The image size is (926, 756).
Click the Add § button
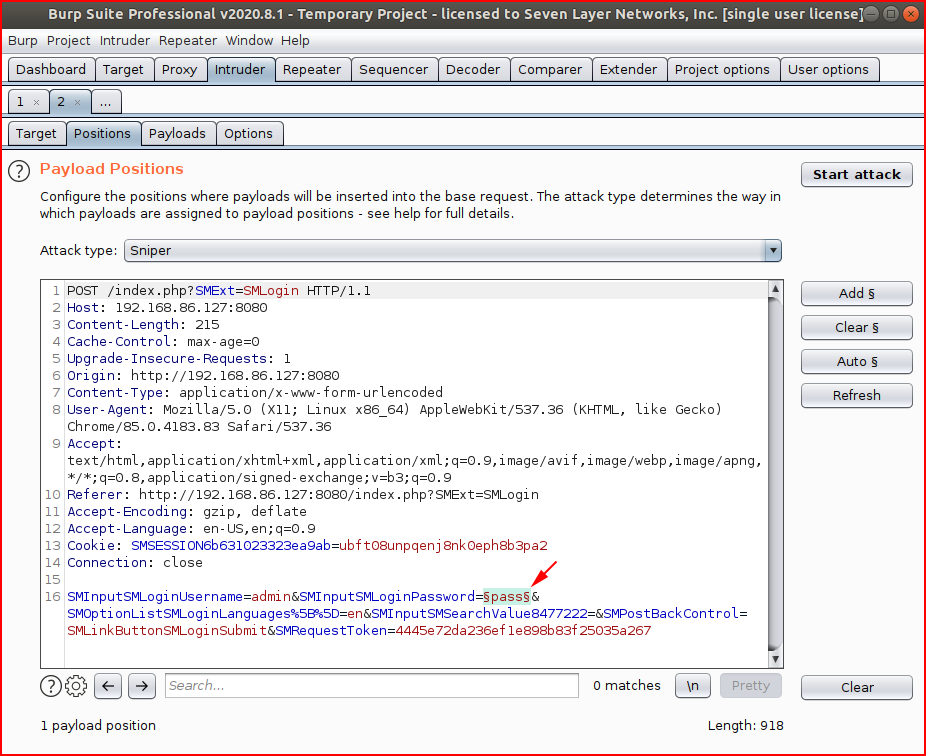(x=857, y=294)
